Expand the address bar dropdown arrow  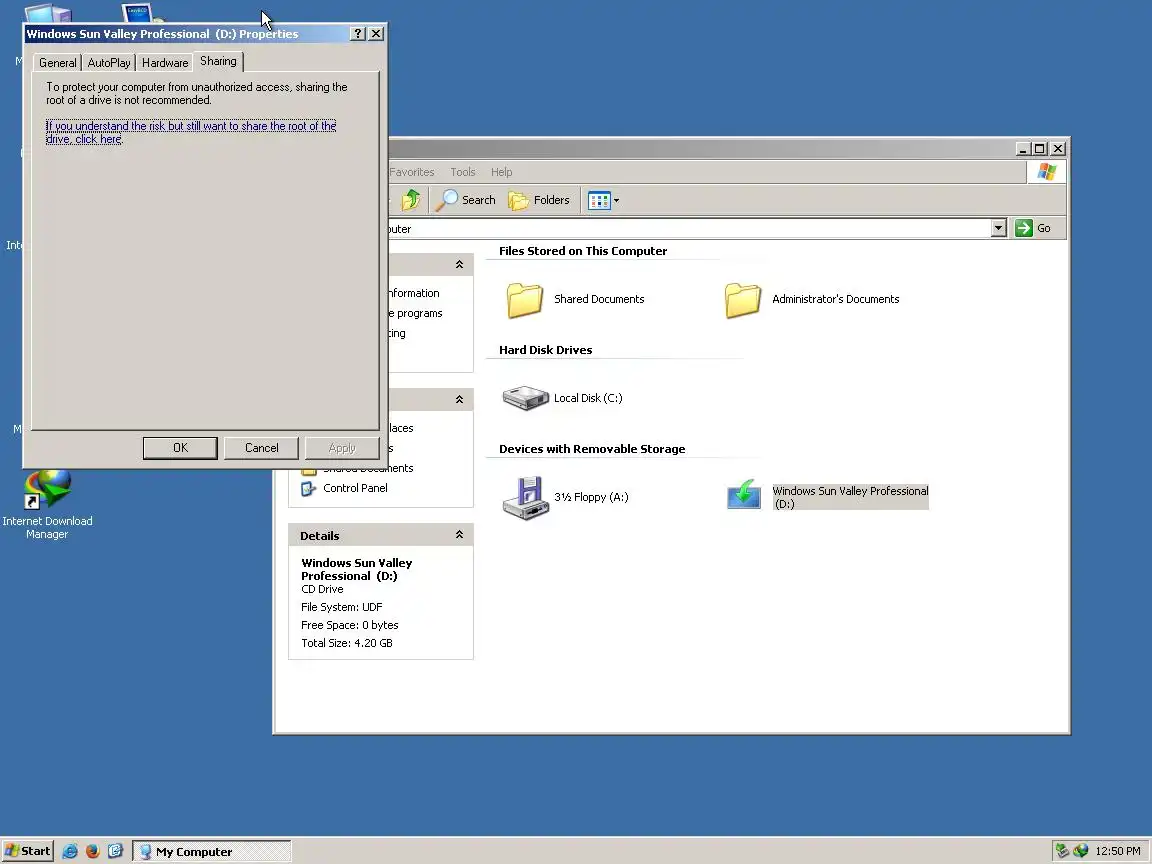coord(998,228)
